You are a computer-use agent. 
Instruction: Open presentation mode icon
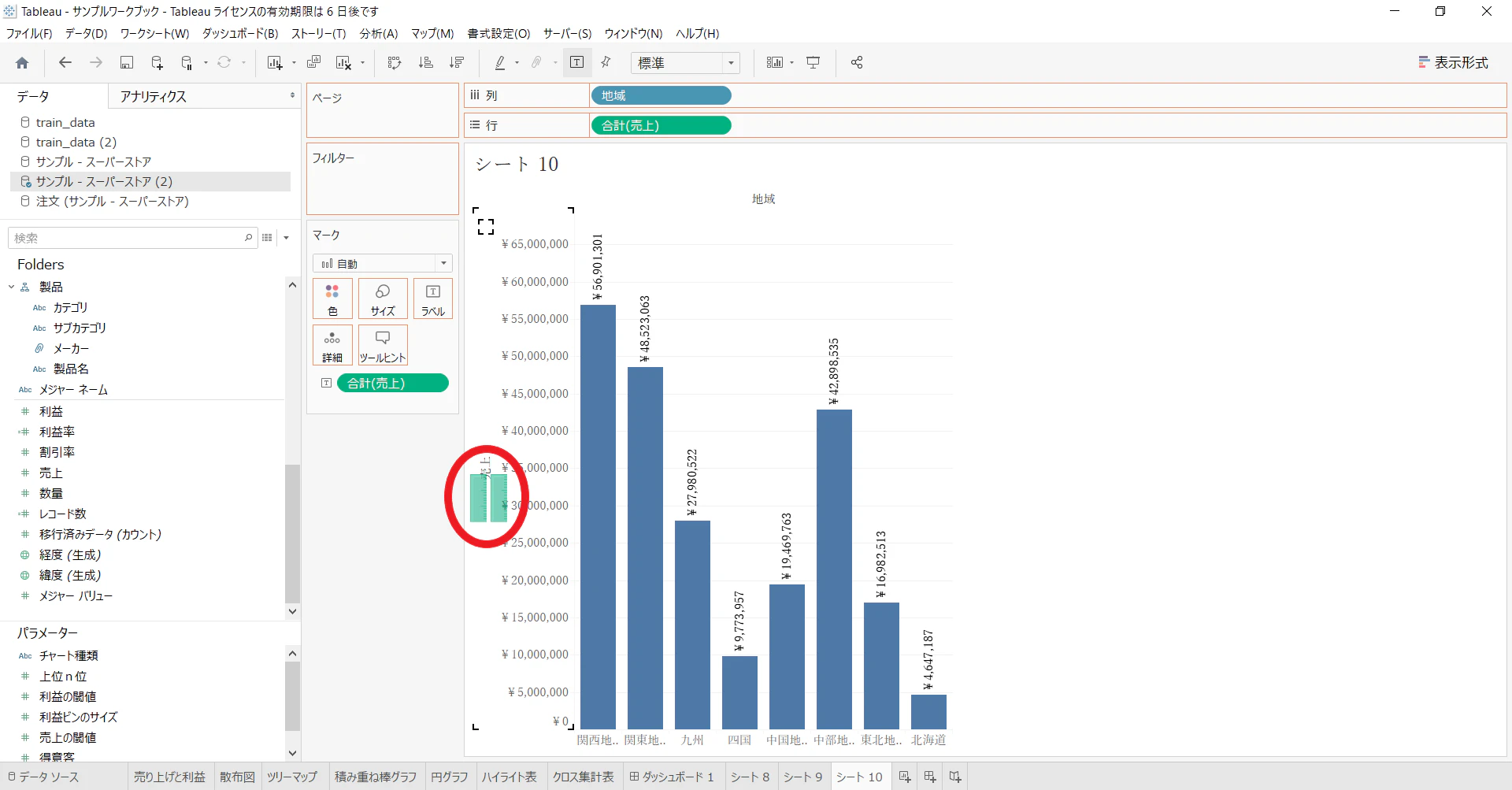813,62
